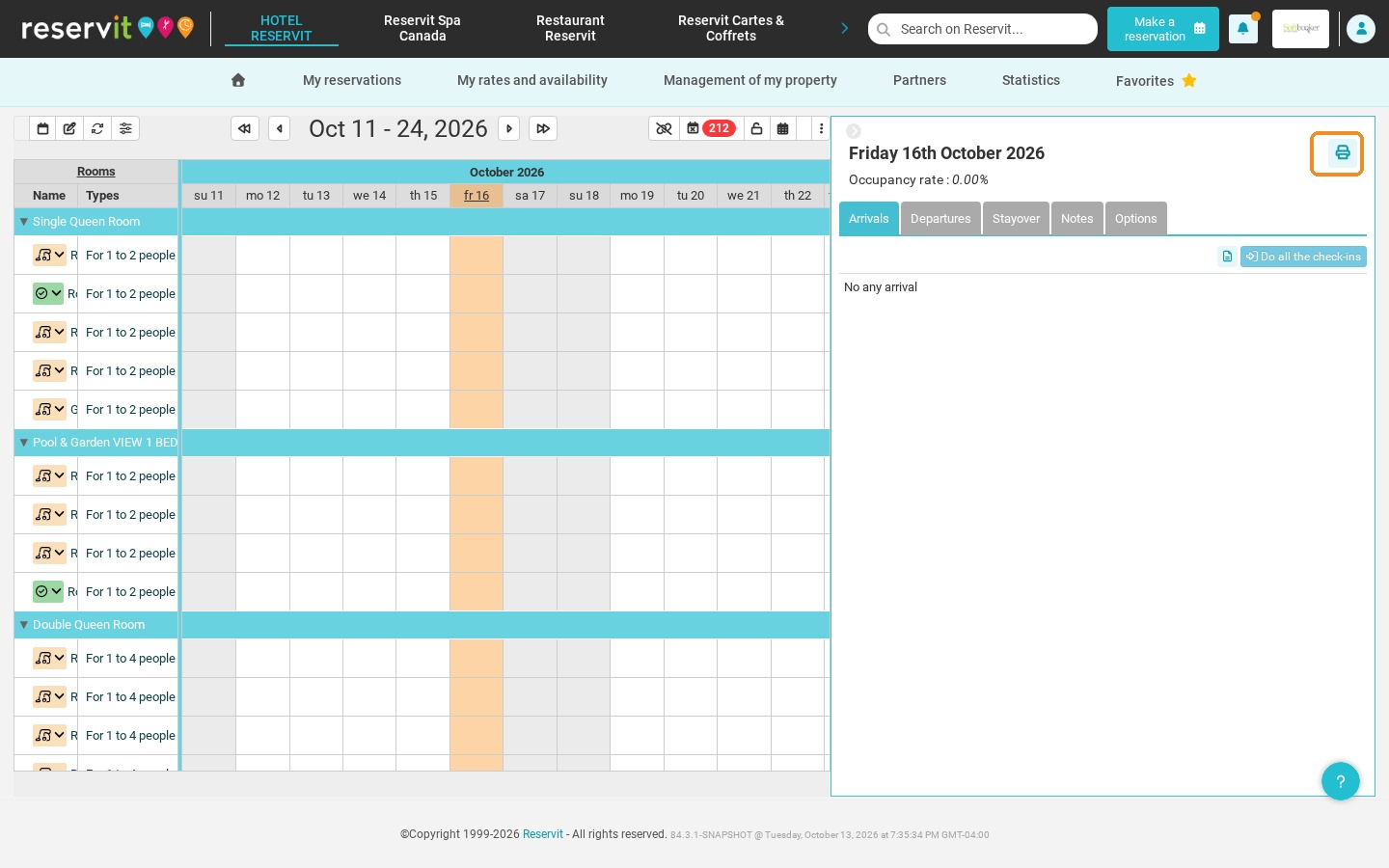Open status dropdown of first Single Queen room
This screenshot has height=868, width=1389.
tap(49, 255)
